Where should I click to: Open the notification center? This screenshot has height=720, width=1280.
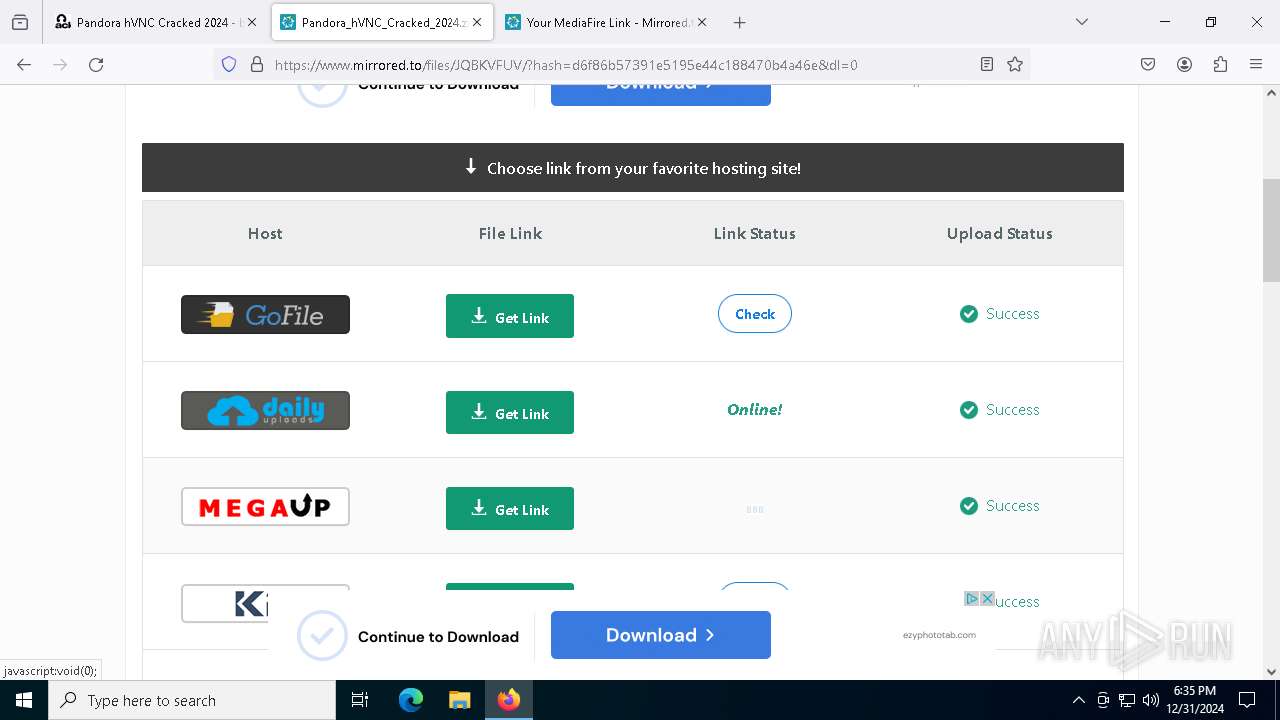tap(1247, 700)
